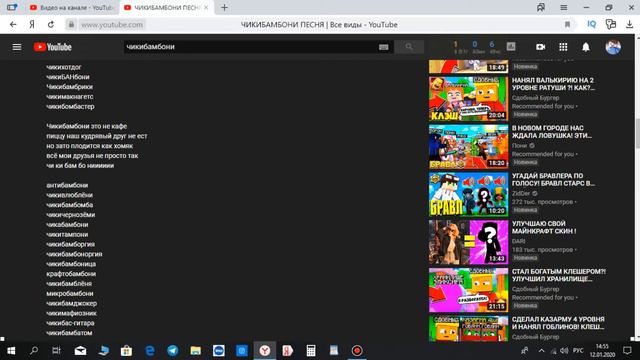This screenshot has width=640, height=360.
Task: Open the СДЕЛАЛ КАЗАРМУ 4 УРОВНЯ thumbnail
Action: 469,328
